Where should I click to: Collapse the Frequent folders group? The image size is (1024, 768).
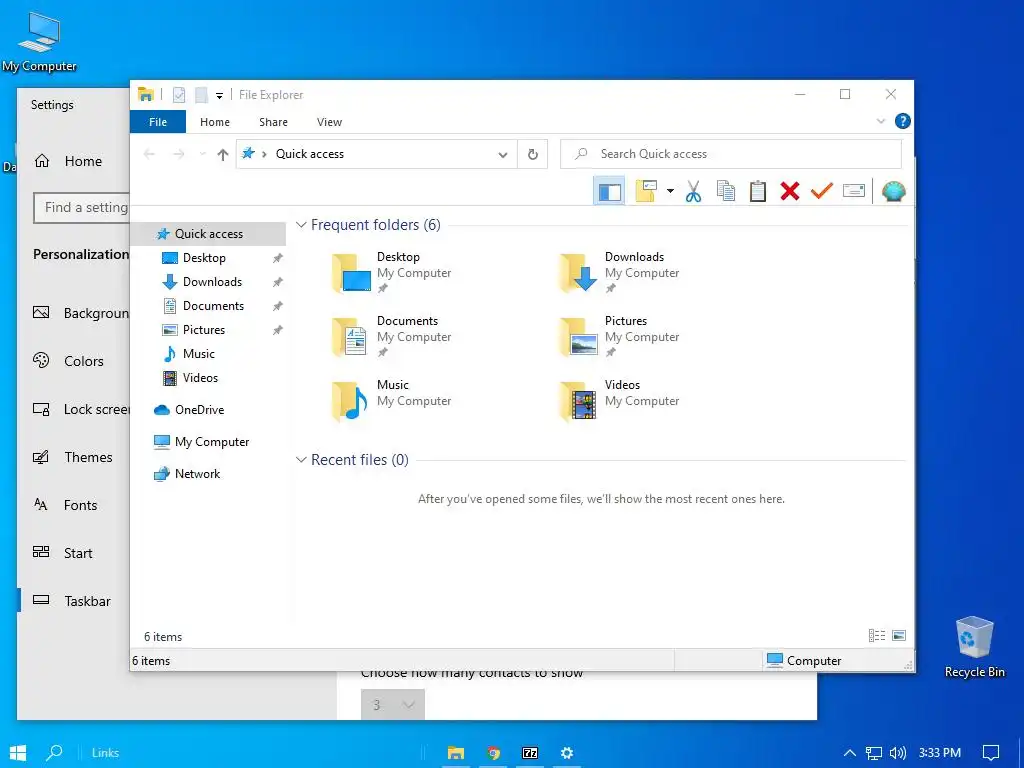click(x=301, y=225)
